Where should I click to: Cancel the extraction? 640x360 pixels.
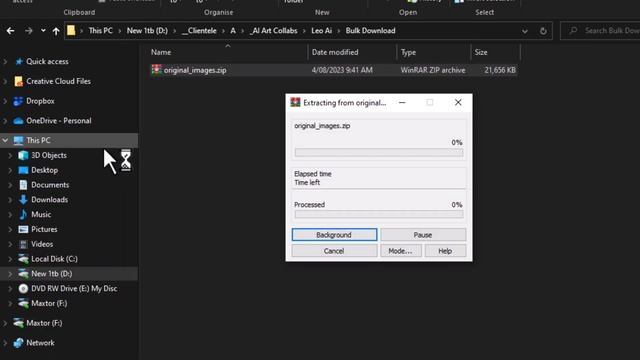[334, 251]
